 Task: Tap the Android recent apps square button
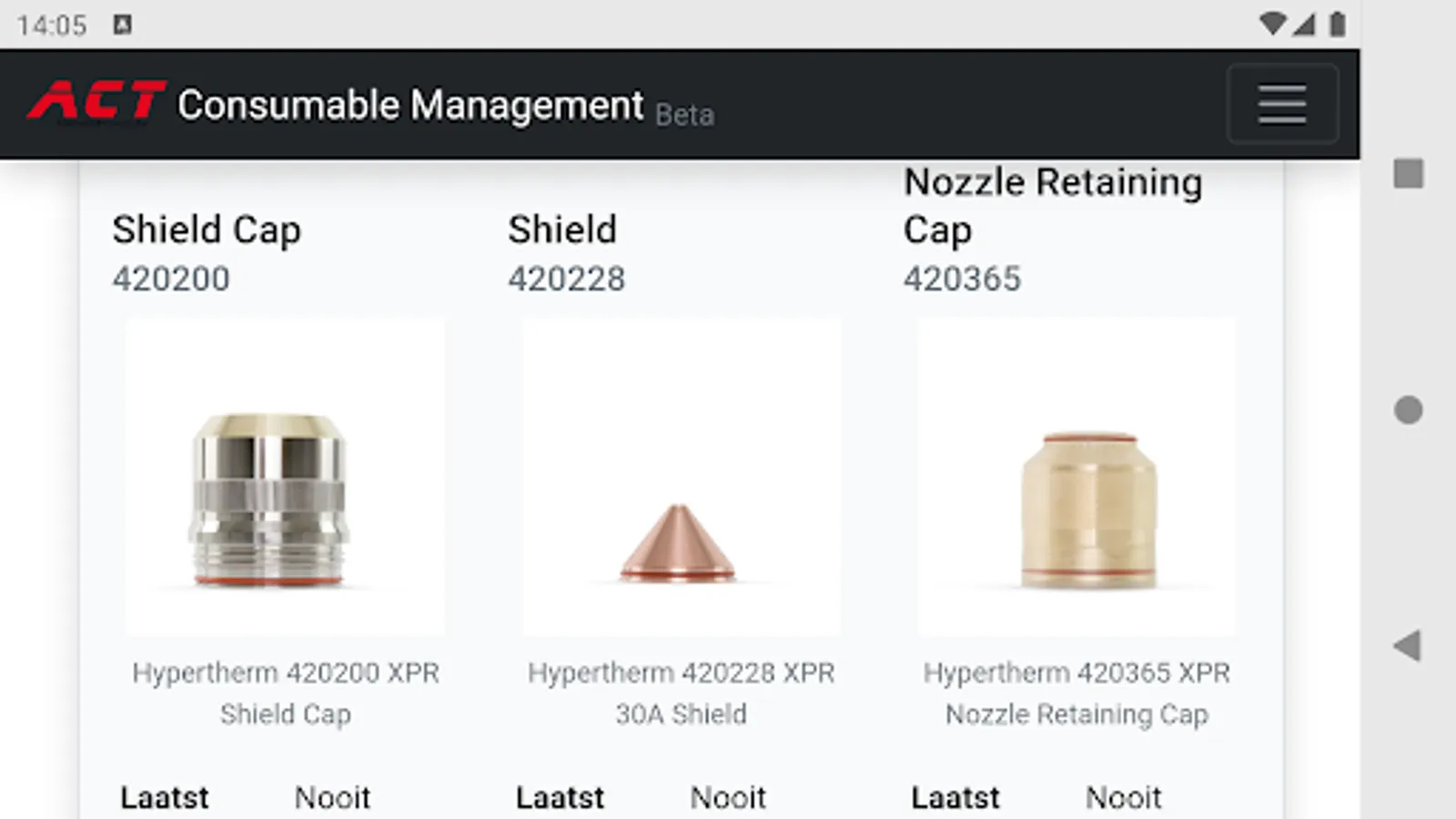(1408, 173)
